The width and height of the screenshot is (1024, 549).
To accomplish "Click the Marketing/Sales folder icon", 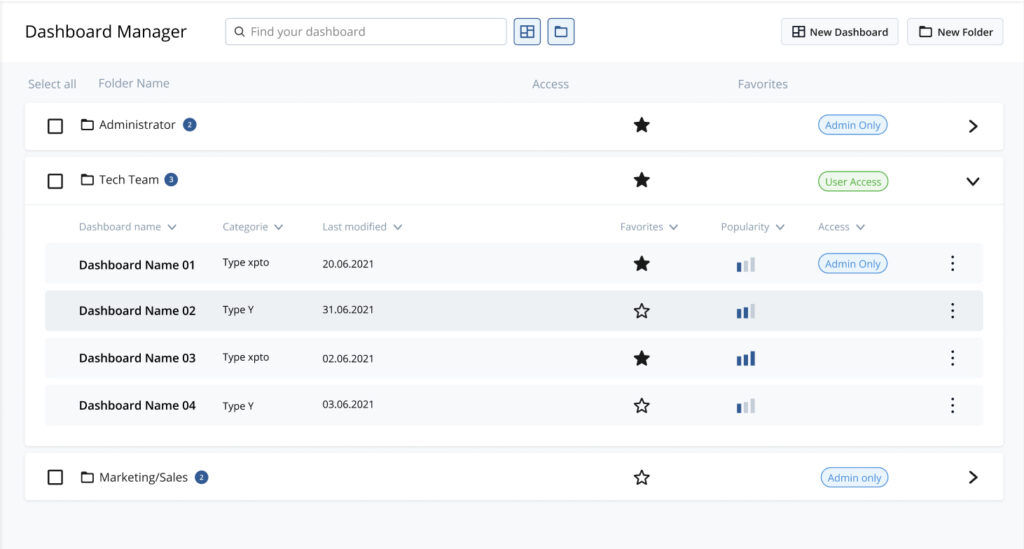I will pyautogui.click(x=87, y=477).
